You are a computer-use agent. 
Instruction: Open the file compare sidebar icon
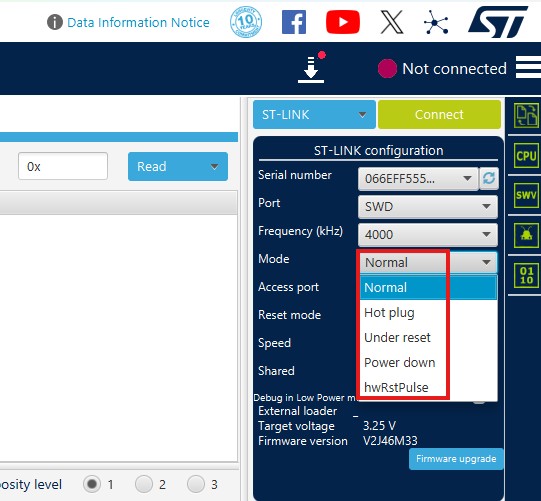(x=526, y=116)
